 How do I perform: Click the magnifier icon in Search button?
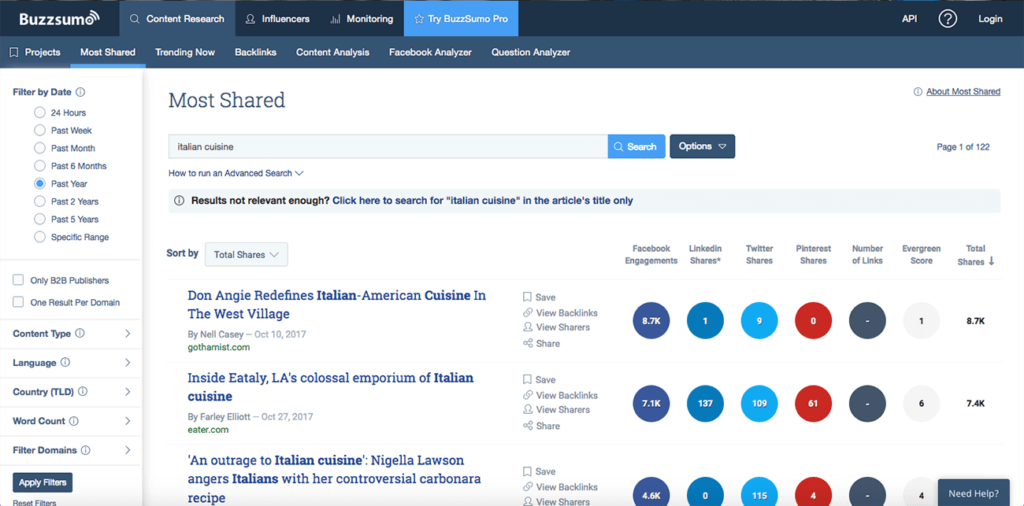point(618,147)
